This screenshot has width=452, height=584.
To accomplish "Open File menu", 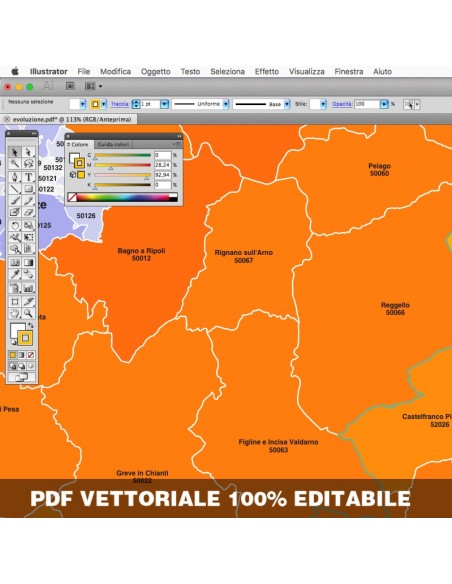I will coord(84,72).
